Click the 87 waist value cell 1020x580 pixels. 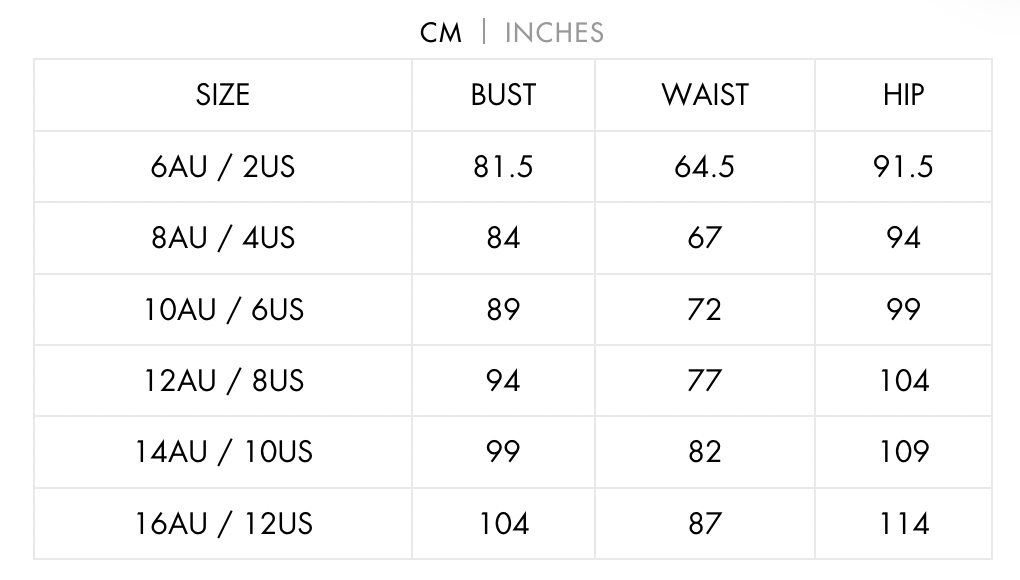pyautogui.click(x=704, y=523)
